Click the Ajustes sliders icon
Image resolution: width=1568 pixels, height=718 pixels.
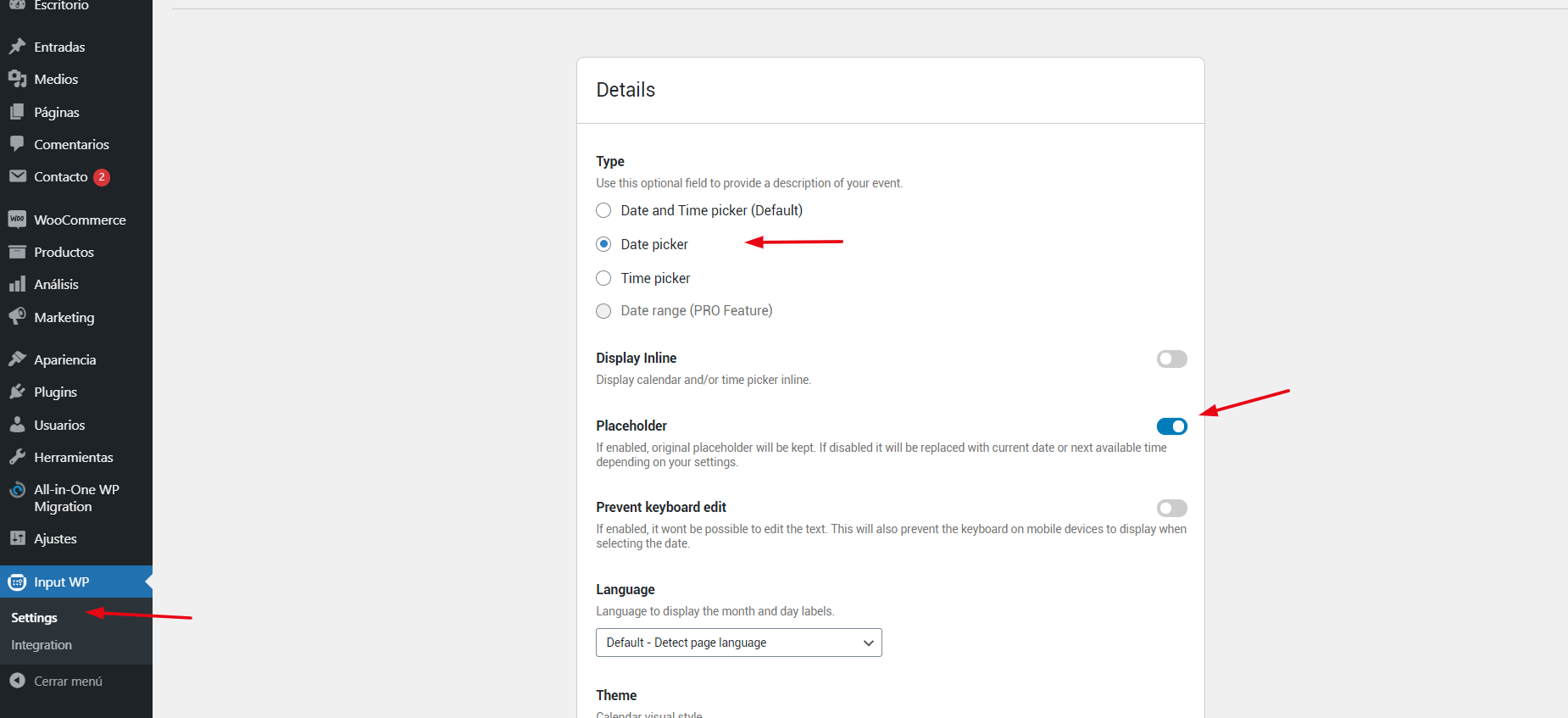[x=17, y=538]
